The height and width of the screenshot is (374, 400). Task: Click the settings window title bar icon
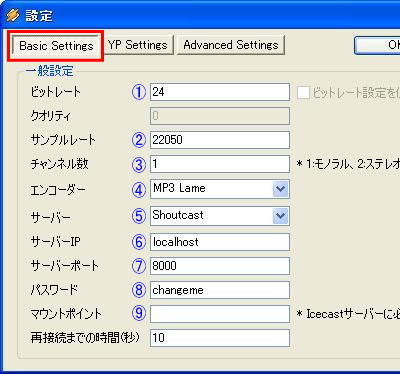click(x=13, y=16)
